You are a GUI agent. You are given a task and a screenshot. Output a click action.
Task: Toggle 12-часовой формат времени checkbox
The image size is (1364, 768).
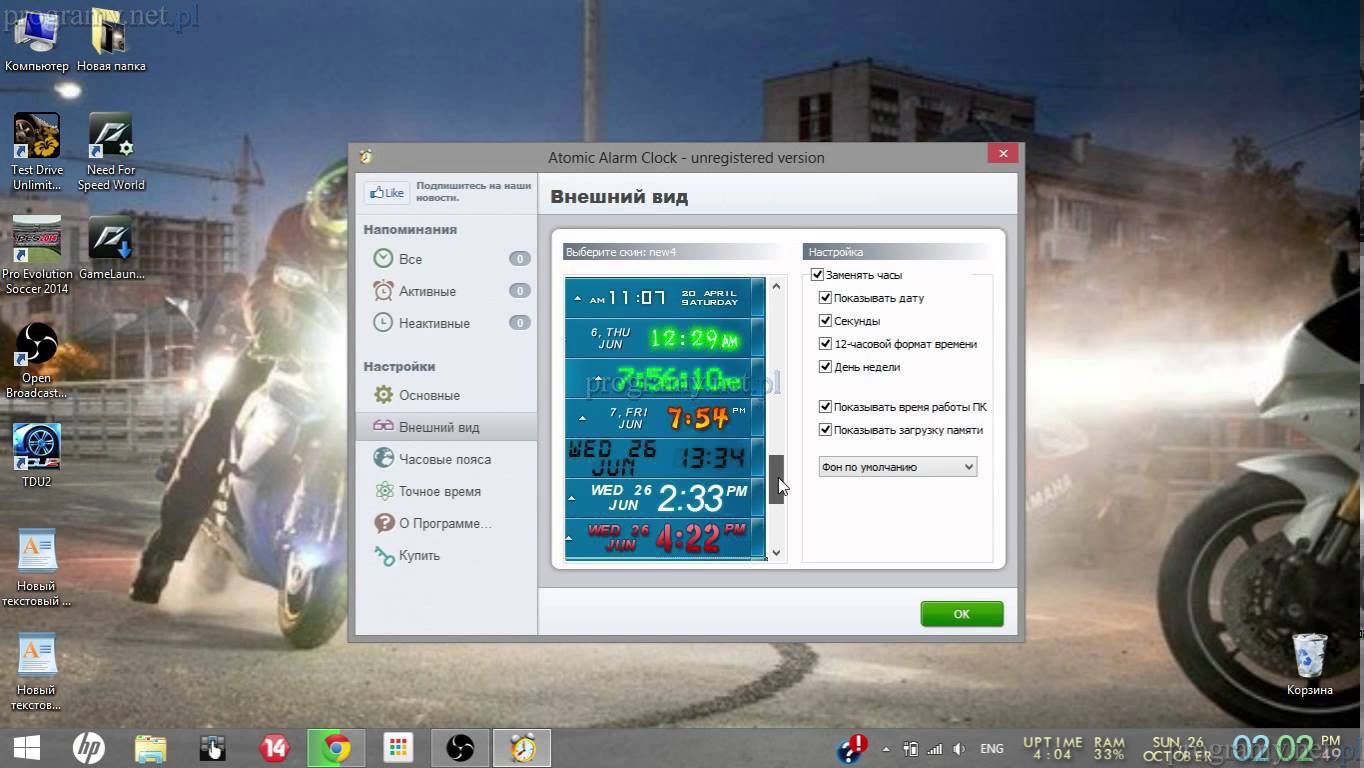[825, 344]
